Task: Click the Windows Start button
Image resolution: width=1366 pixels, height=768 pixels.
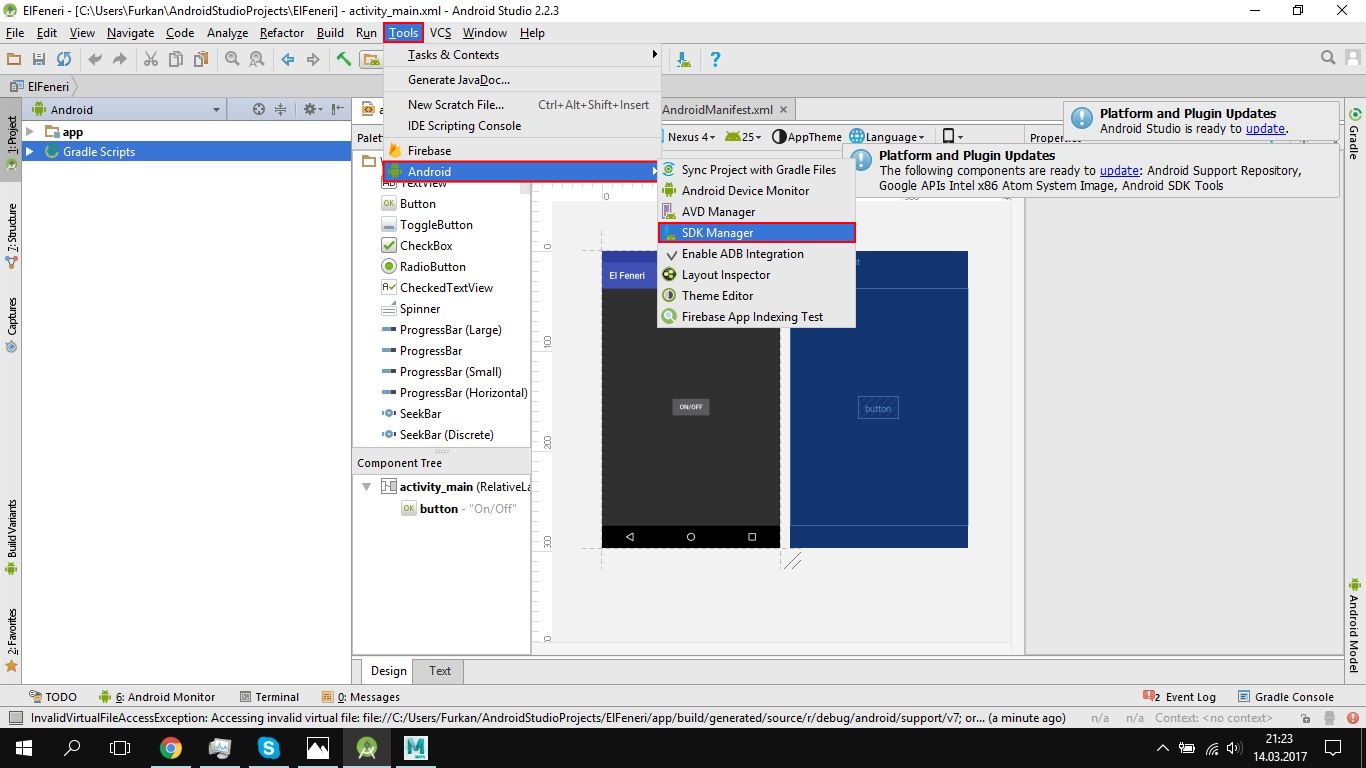Action: 24,747
